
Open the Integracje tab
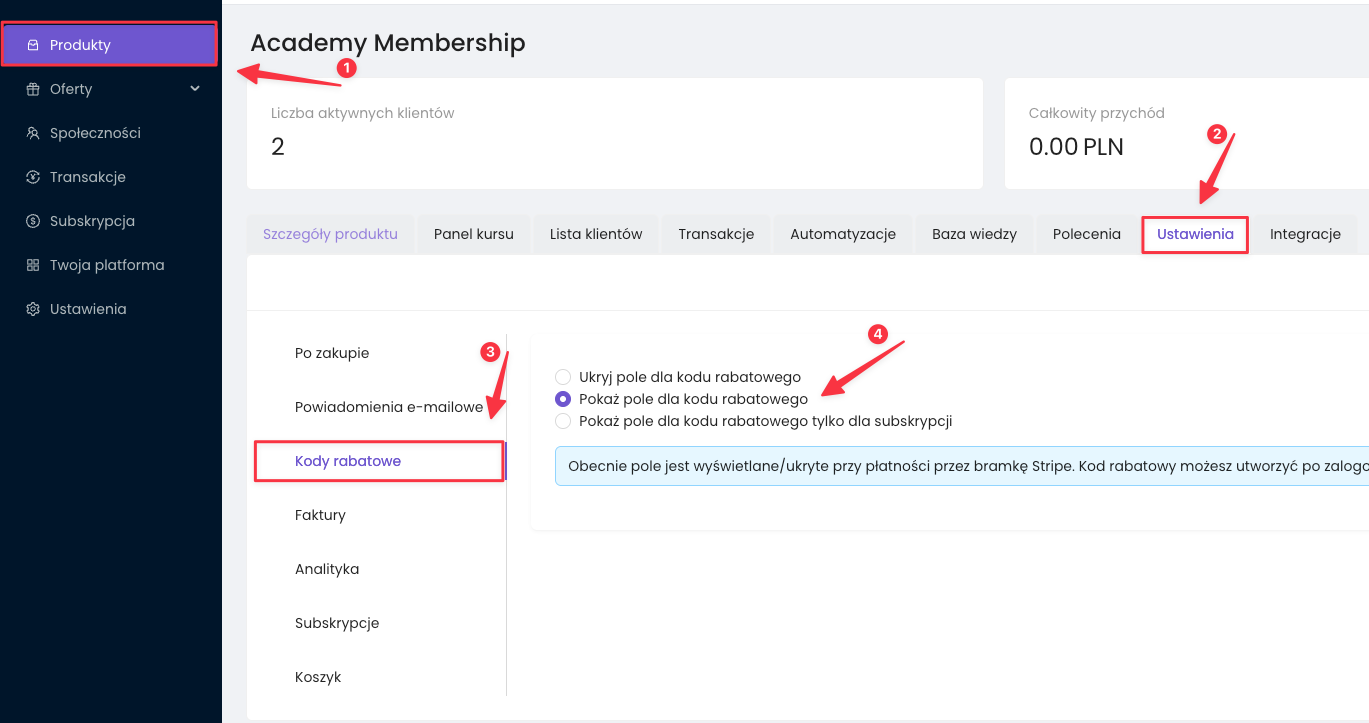(1305, 234)
